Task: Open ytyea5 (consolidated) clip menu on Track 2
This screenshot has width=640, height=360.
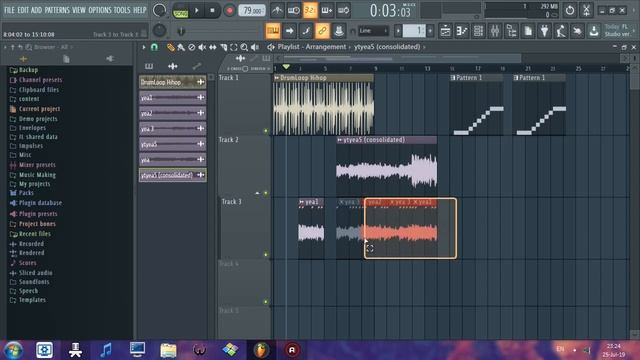Action: (340, 140)
